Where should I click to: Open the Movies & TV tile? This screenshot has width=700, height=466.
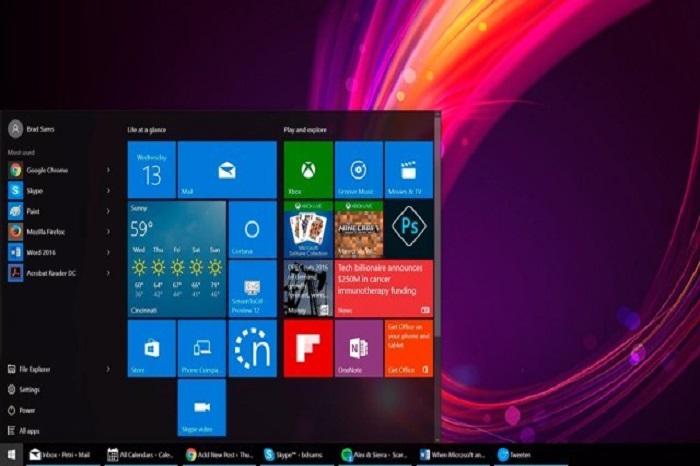[x=408, y=169]
